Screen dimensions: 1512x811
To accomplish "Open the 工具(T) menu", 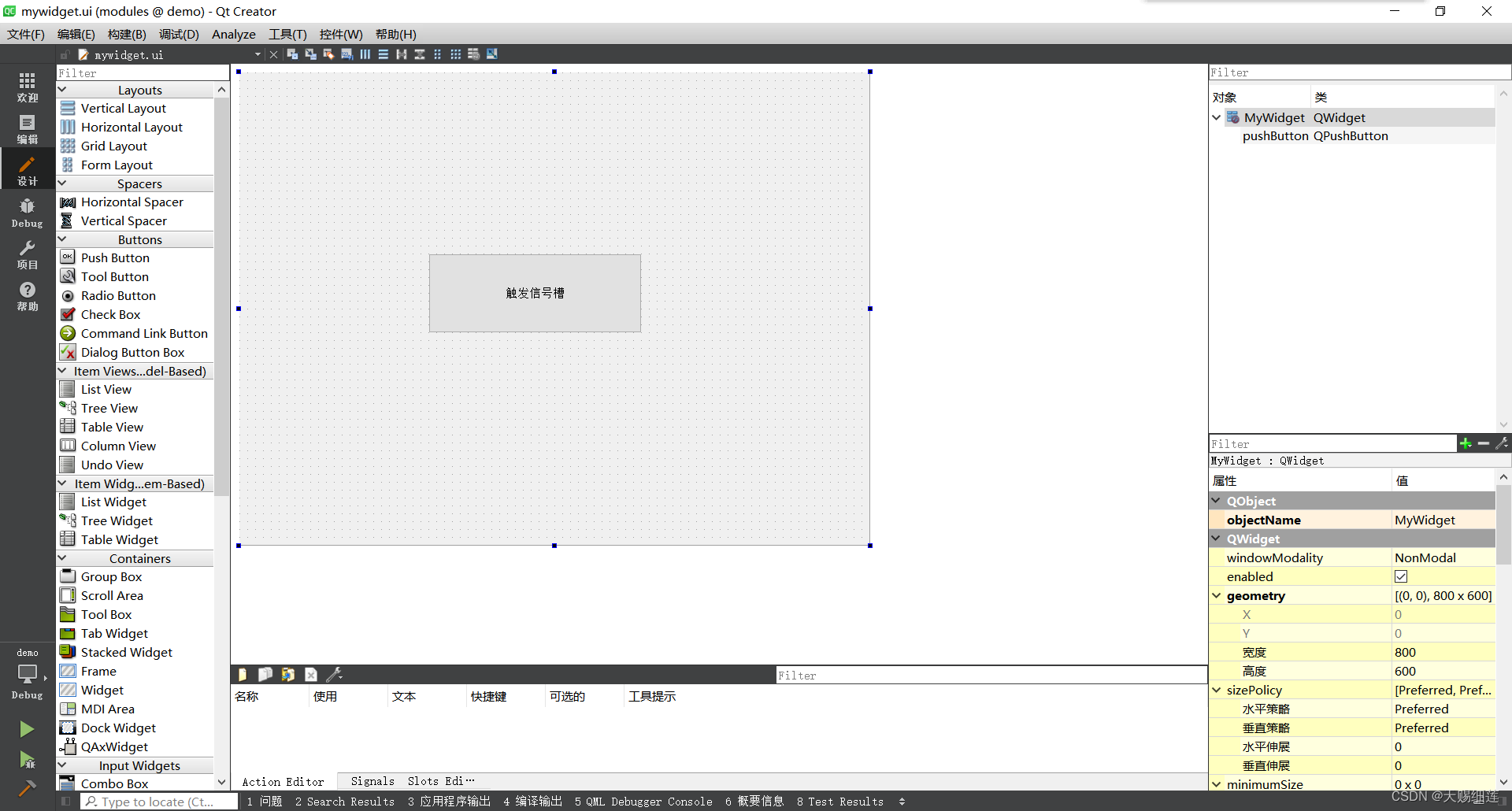I will click(x=287, y=34).
